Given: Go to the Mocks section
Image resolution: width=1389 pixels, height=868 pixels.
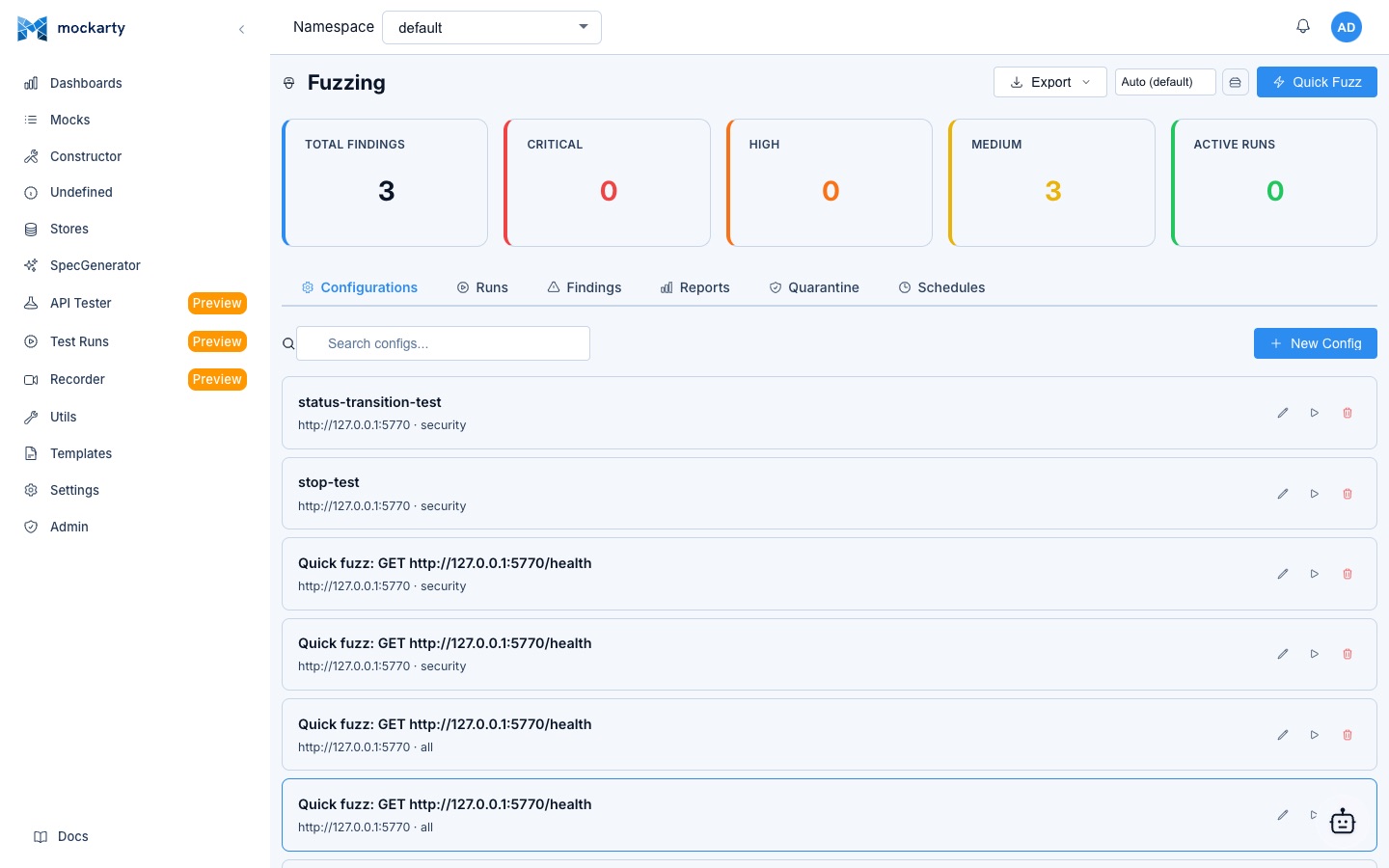Looking at the screenshot, I should (x=69, y=120).
